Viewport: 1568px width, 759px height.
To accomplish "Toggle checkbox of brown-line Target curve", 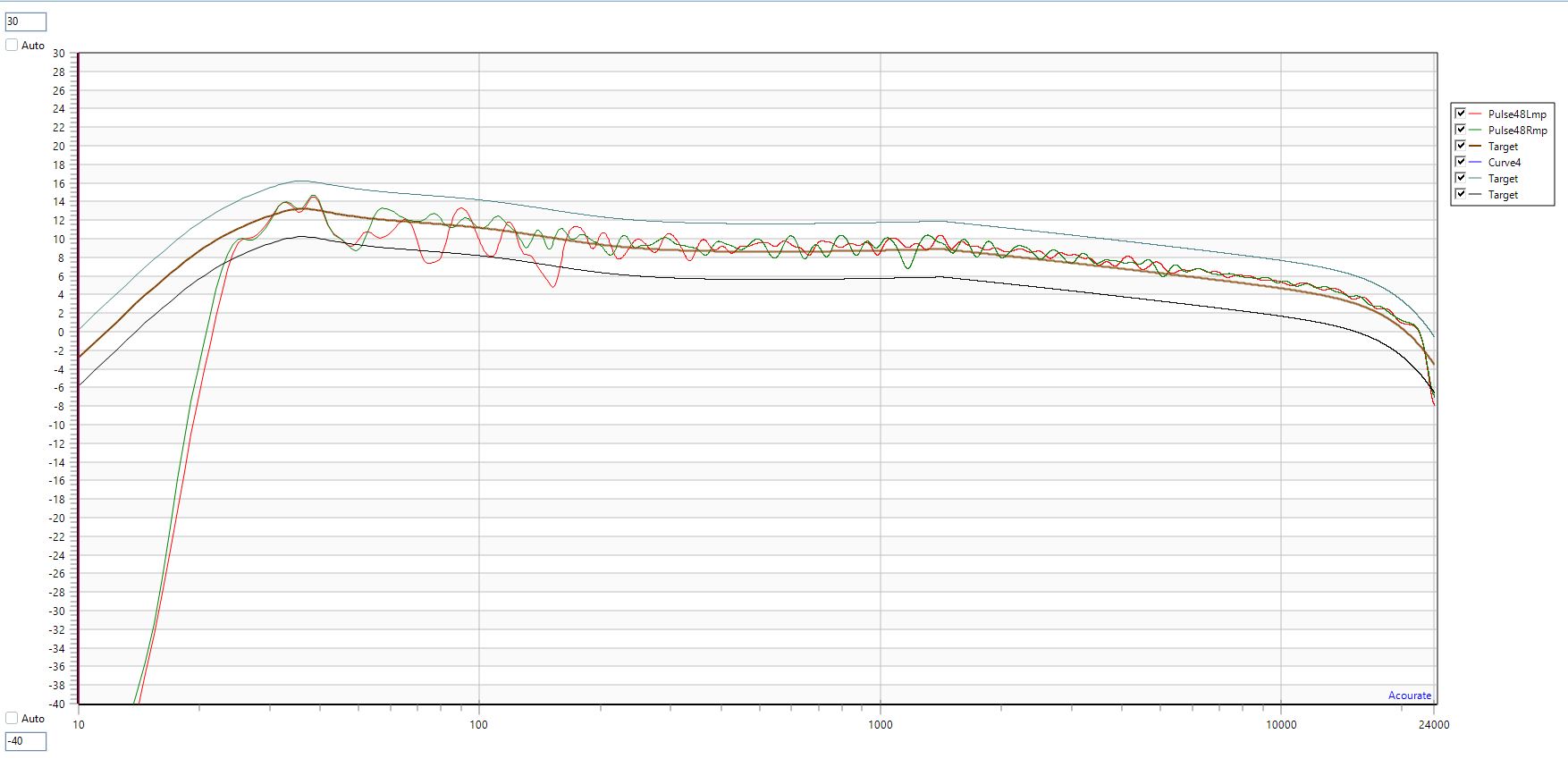I will (1461, 146).
